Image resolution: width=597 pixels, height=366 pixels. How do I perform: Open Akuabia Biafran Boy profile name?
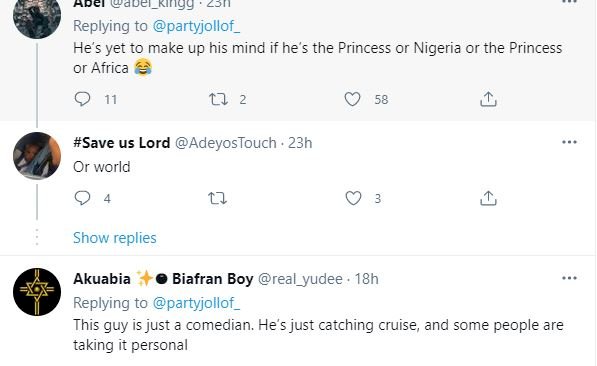point(163,279)
